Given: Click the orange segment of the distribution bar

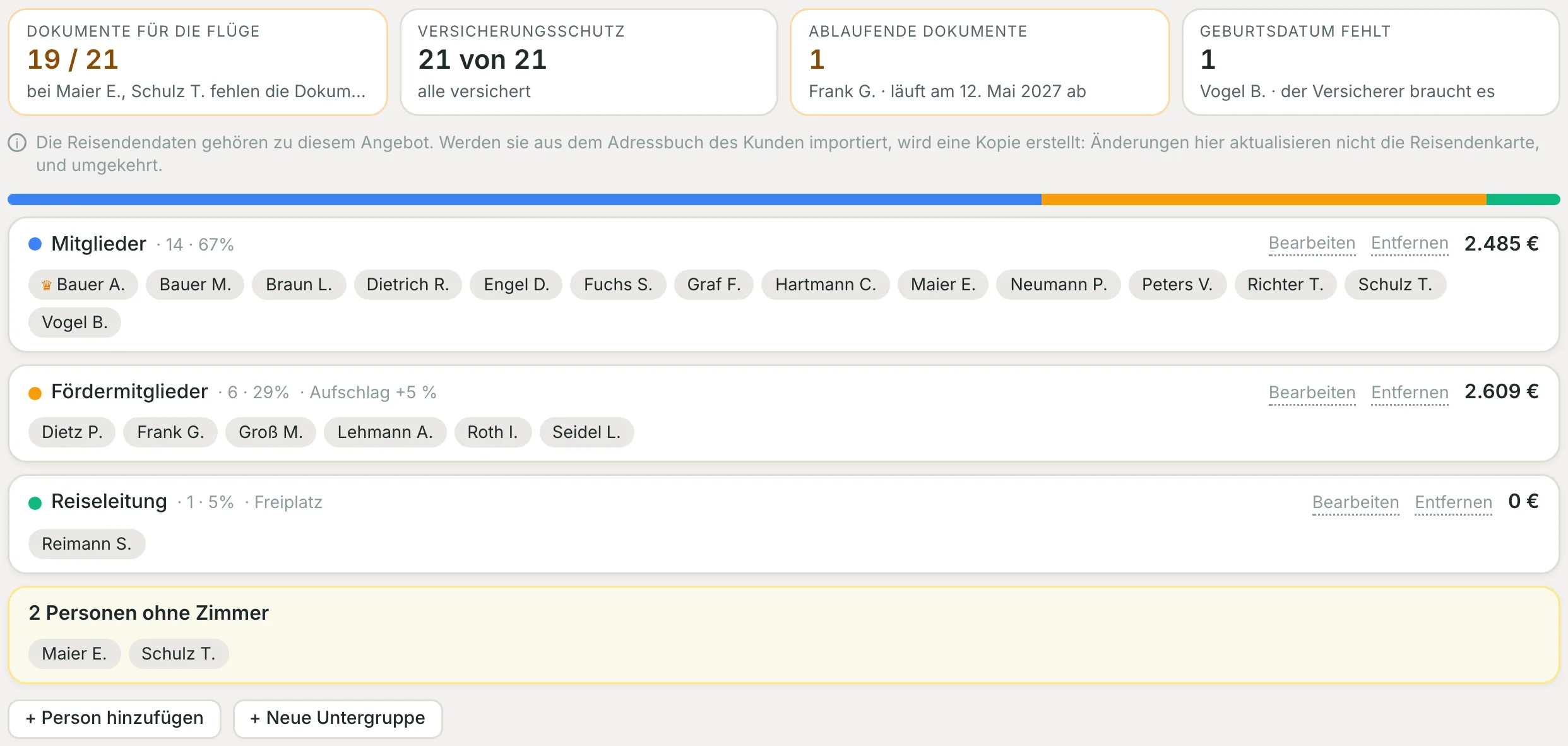Looking at the screenshot, I should point(1264,199).
